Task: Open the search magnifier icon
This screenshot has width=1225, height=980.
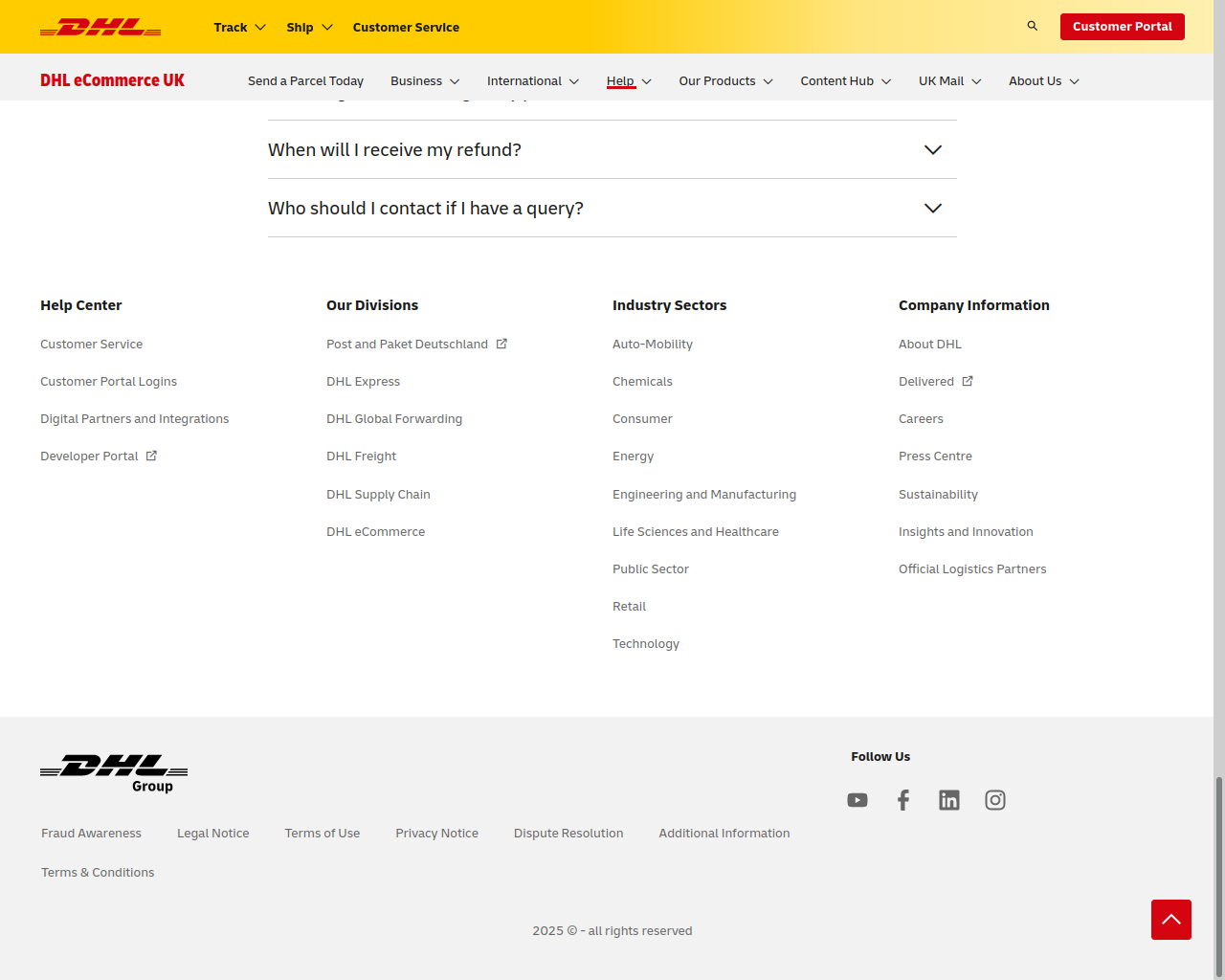Action: (x=1033, y=26)
